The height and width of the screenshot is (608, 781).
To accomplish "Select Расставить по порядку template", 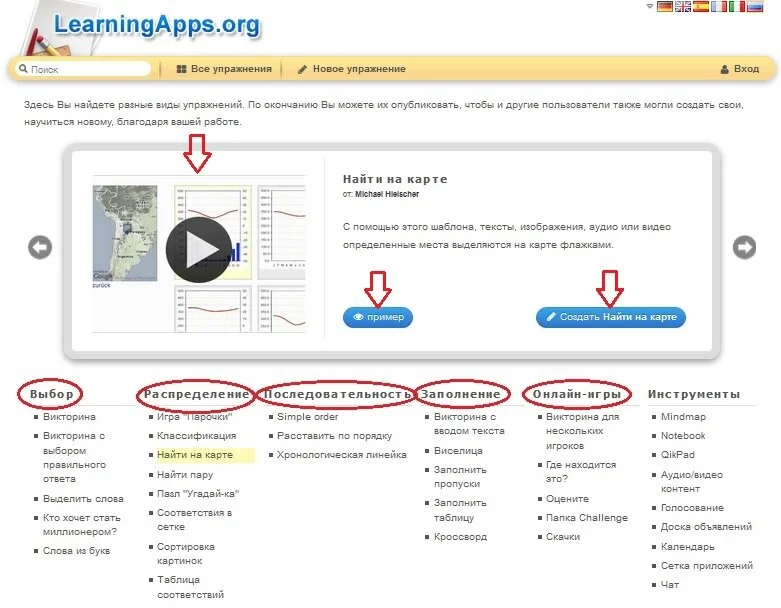I will click(334, 436).
